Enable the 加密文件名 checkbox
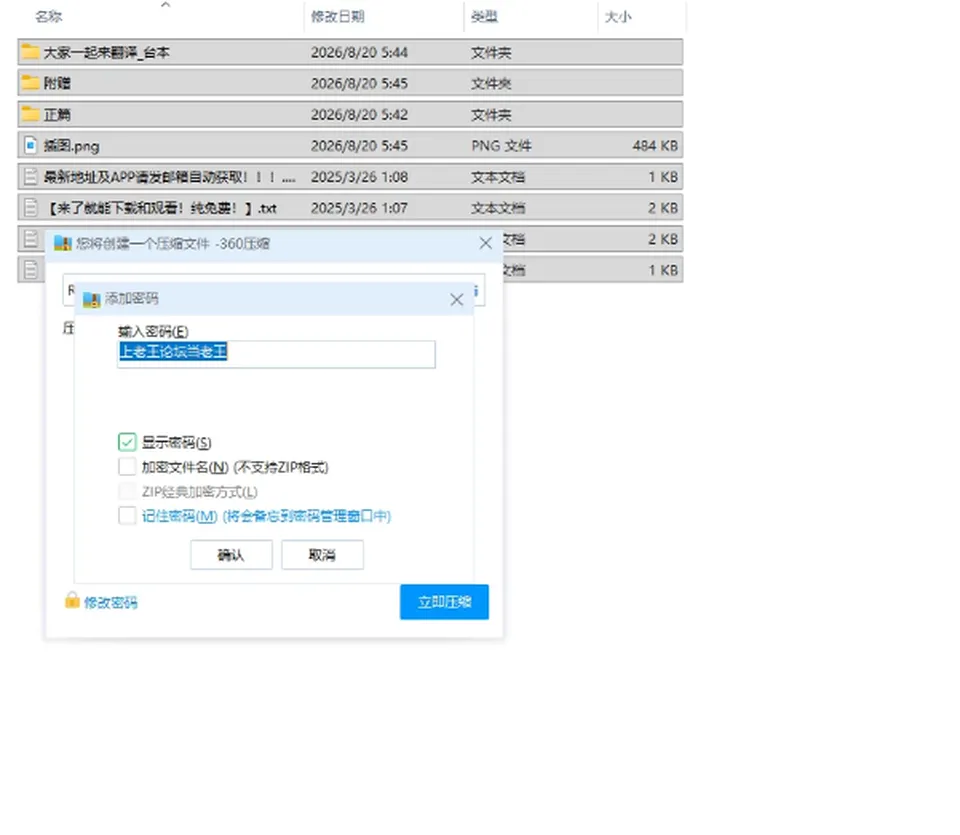This screenshot has width=960, height=835. coord(127,467)
